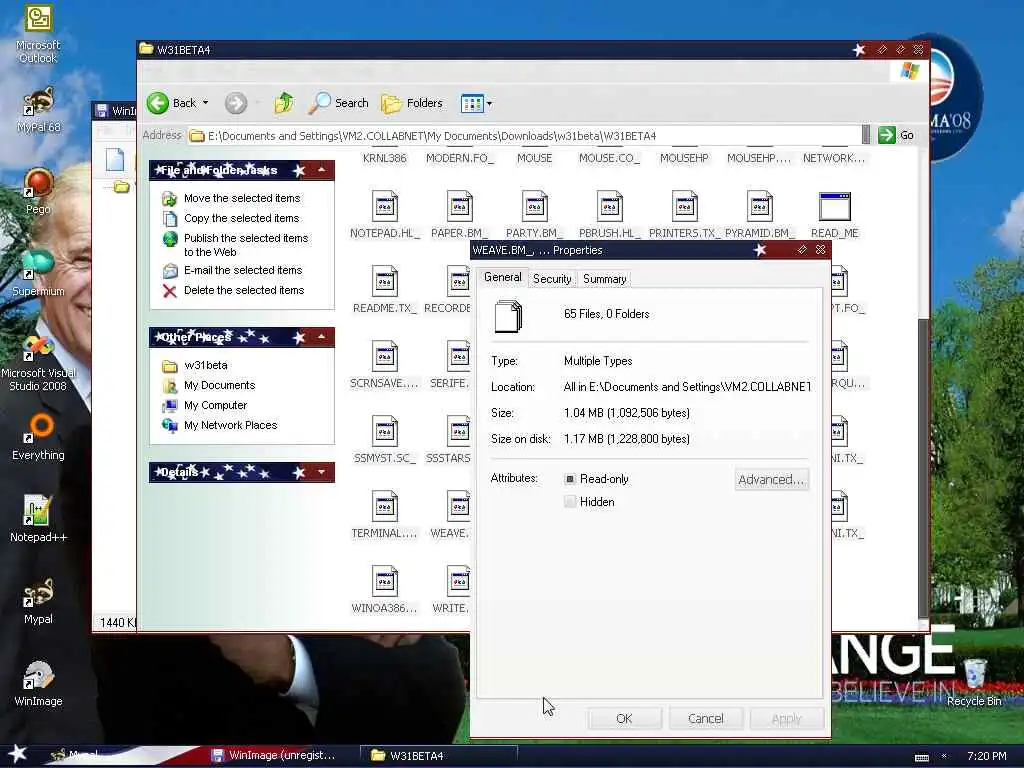Select the NOTEPAD.HL_ file icon
Screen dimensions: 1024x768
click(x=385, y=206)
